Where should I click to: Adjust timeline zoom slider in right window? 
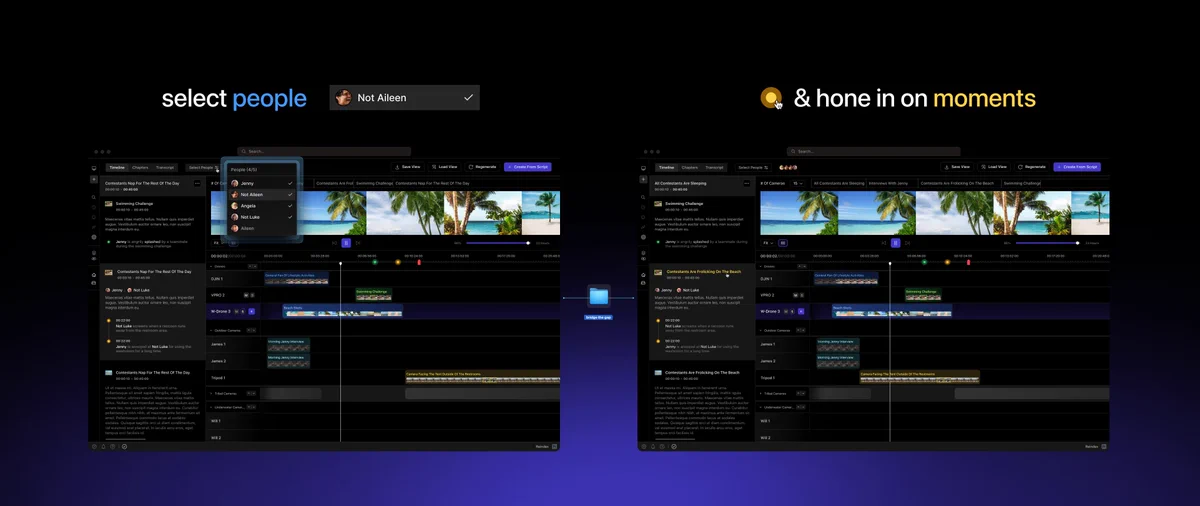[x=1047, y=243]
